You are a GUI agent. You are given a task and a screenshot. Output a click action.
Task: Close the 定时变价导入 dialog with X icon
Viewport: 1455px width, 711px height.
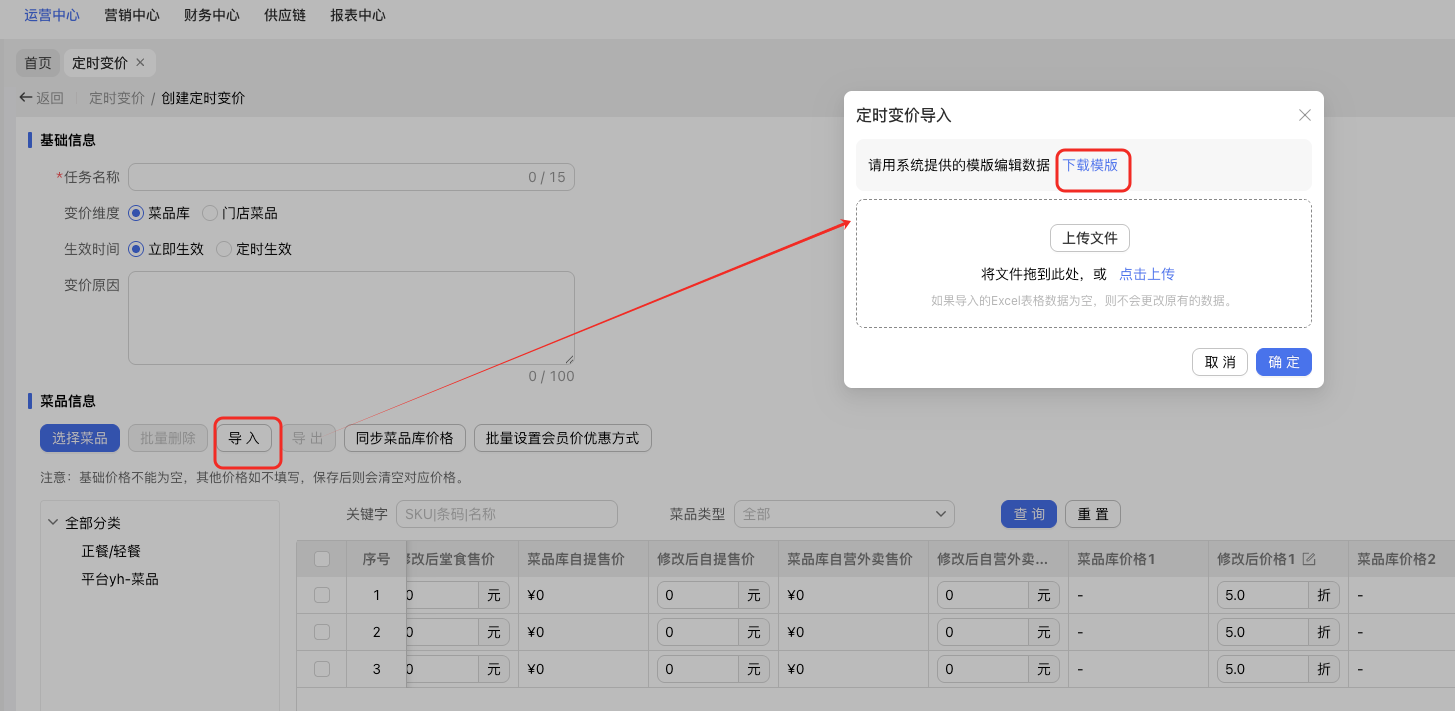(x=1304, y=115)
